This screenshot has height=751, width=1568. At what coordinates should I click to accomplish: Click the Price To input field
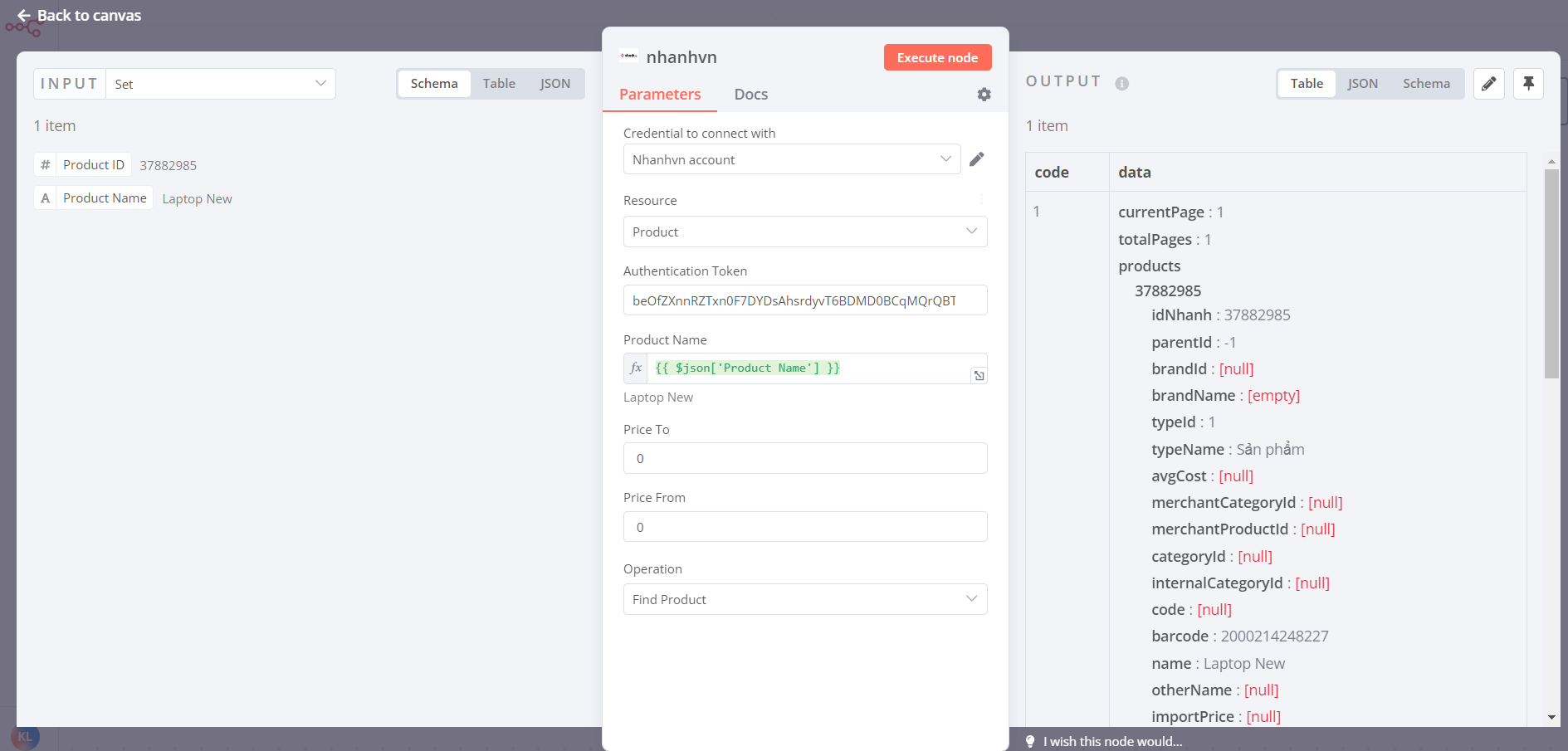point(804,458)
